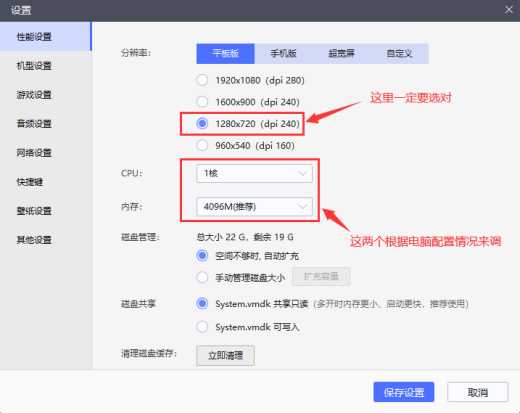Open 音频设置 section

[34, 124]
